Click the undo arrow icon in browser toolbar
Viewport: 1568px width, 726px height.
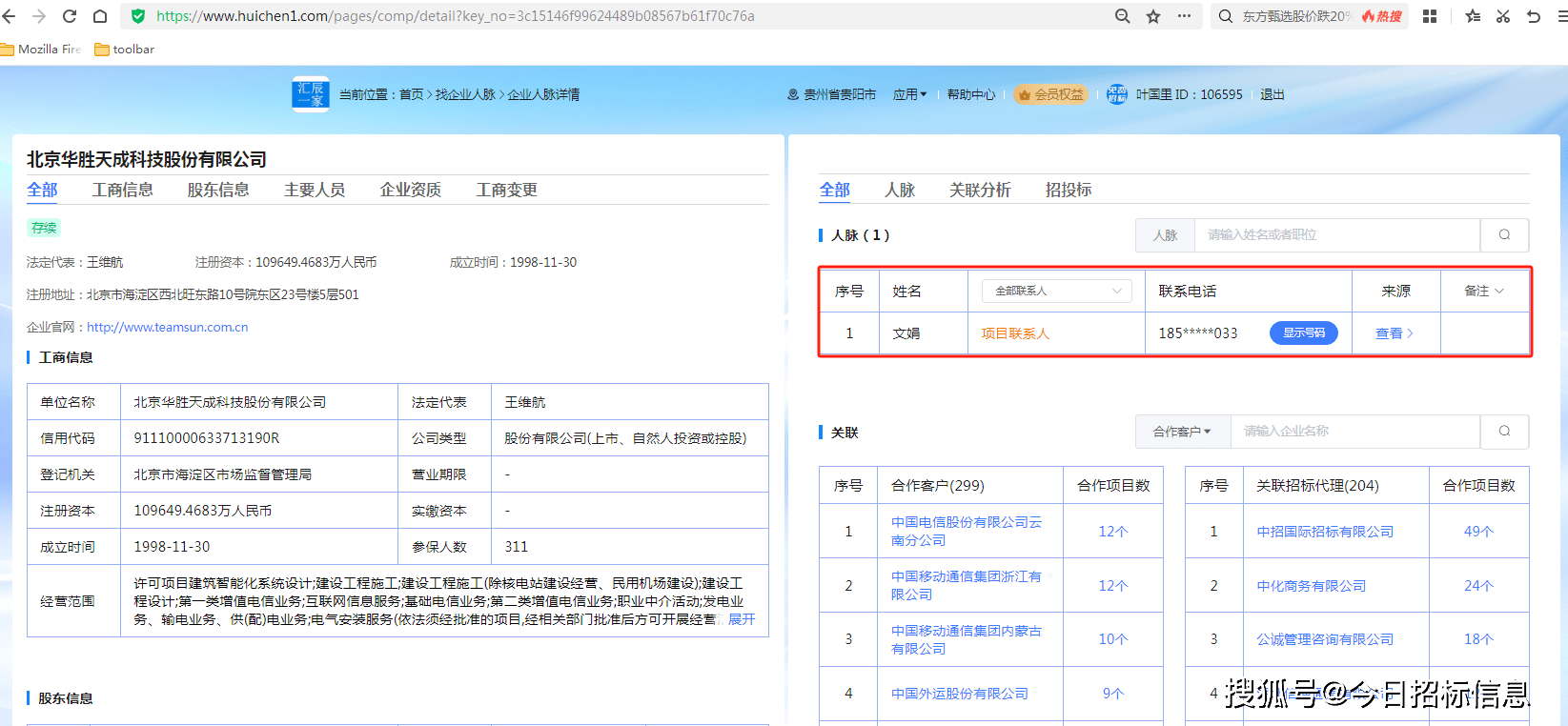(1534, 16)
